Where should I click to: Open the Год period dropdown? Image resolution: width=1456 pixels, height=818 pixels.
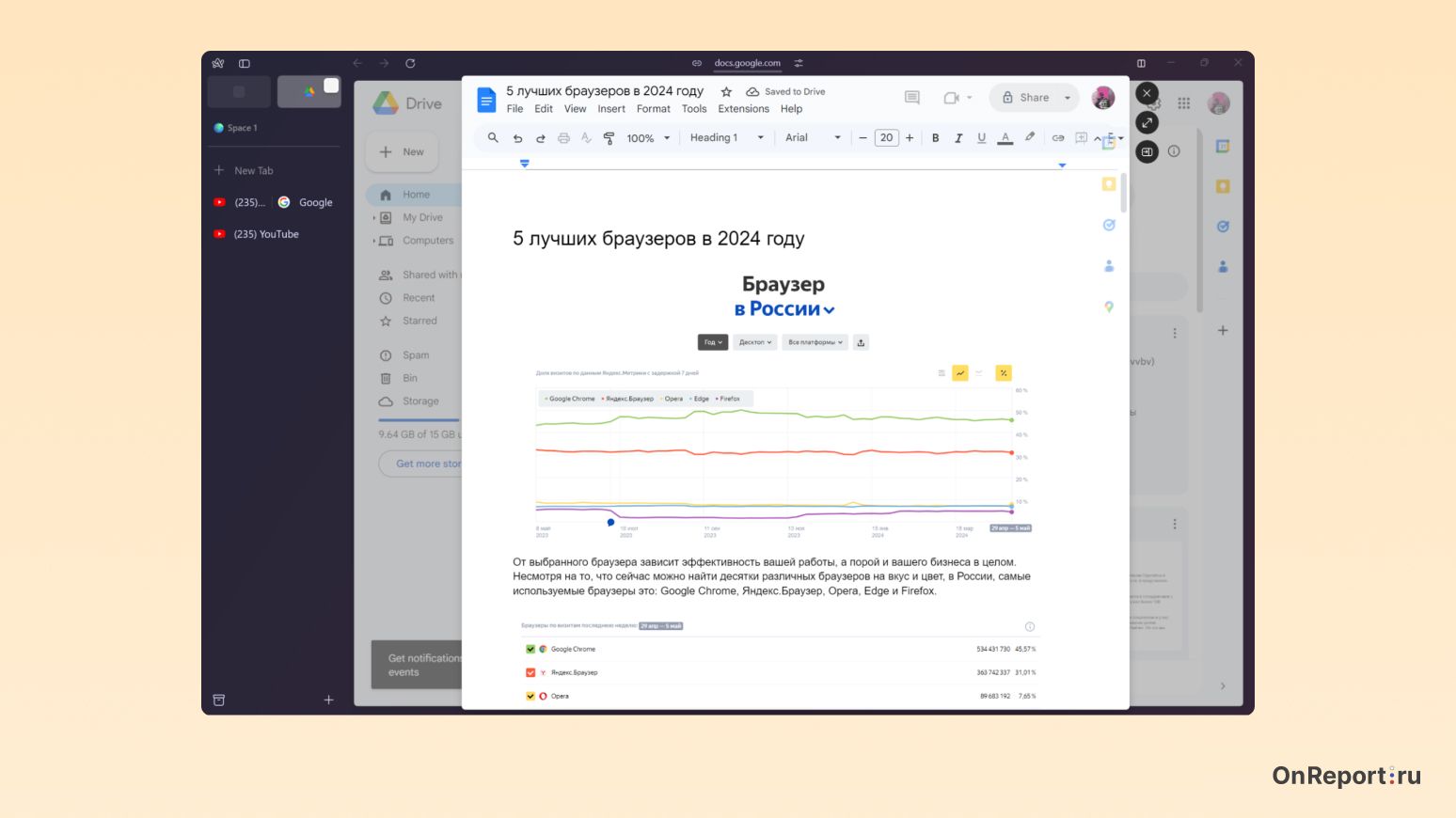pos(713,342)
